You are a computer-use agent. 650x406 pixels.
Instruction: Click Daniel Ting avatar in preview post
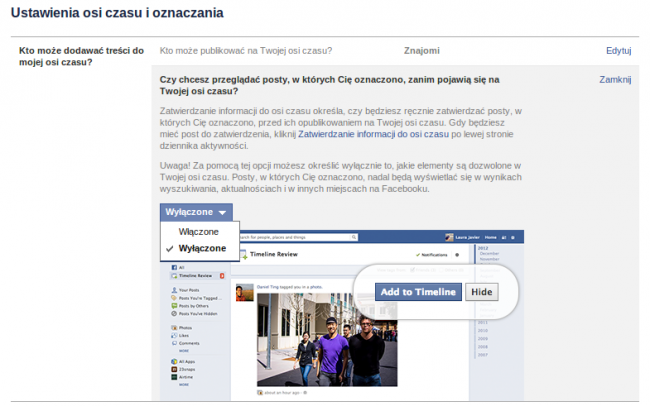(x=245, y=292)
